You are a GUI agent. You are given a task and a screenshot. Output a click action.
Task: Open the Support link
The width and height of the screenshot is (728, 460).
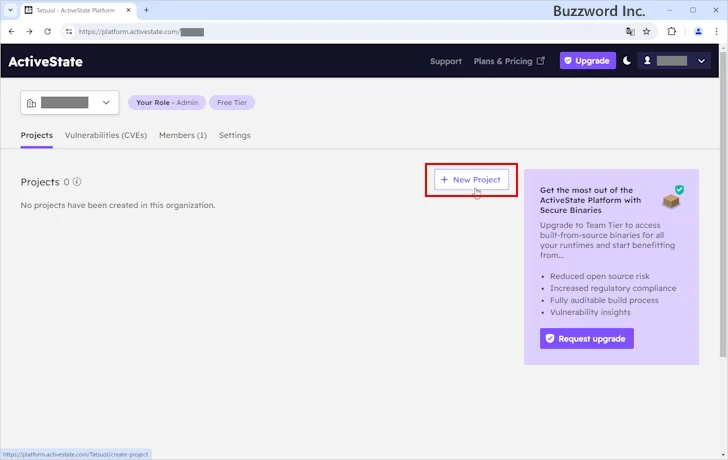tap(446, 61)
